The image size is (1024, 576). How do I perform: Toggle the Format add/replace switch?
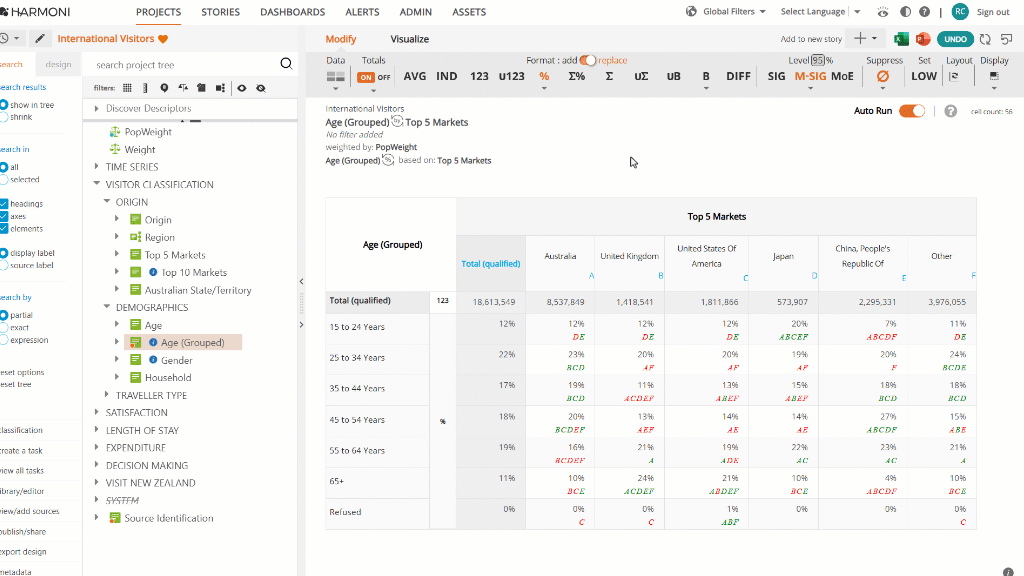coord(588,60)
